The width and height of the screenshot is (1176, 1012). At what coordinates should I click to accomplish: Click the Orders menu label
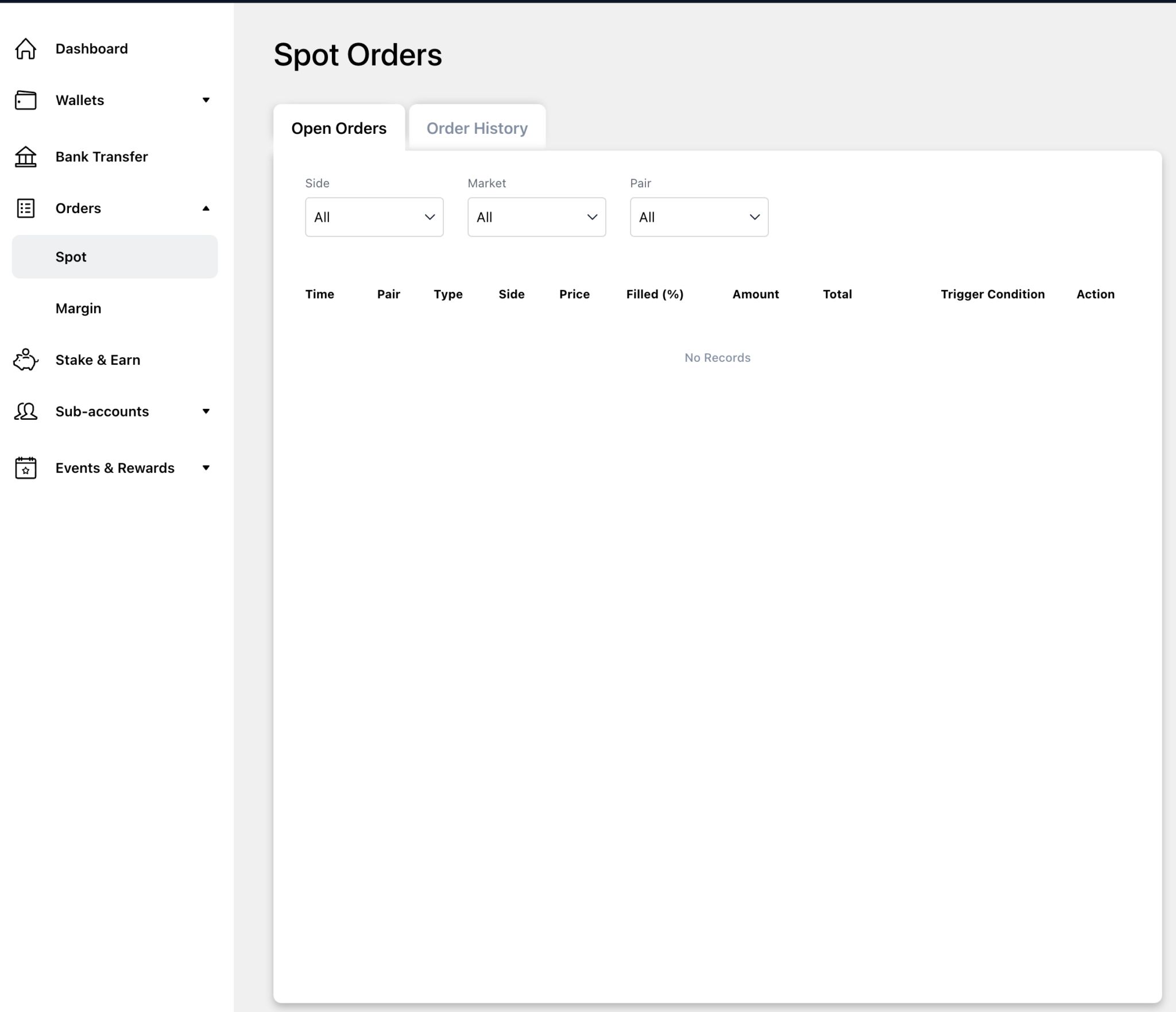pos(78,208)
